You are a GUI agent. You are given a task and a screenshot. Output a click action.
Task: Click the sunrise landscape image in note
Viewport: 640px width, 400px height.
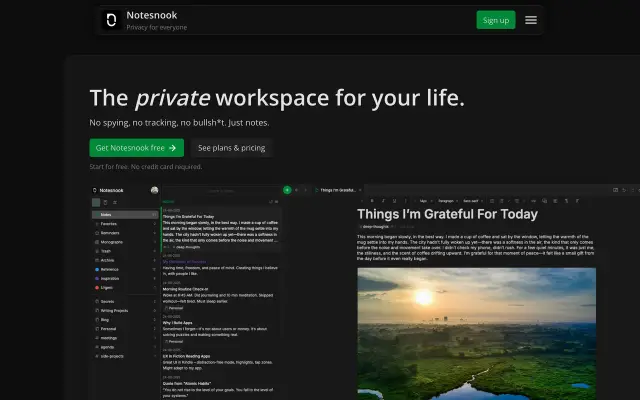point(476,333)
